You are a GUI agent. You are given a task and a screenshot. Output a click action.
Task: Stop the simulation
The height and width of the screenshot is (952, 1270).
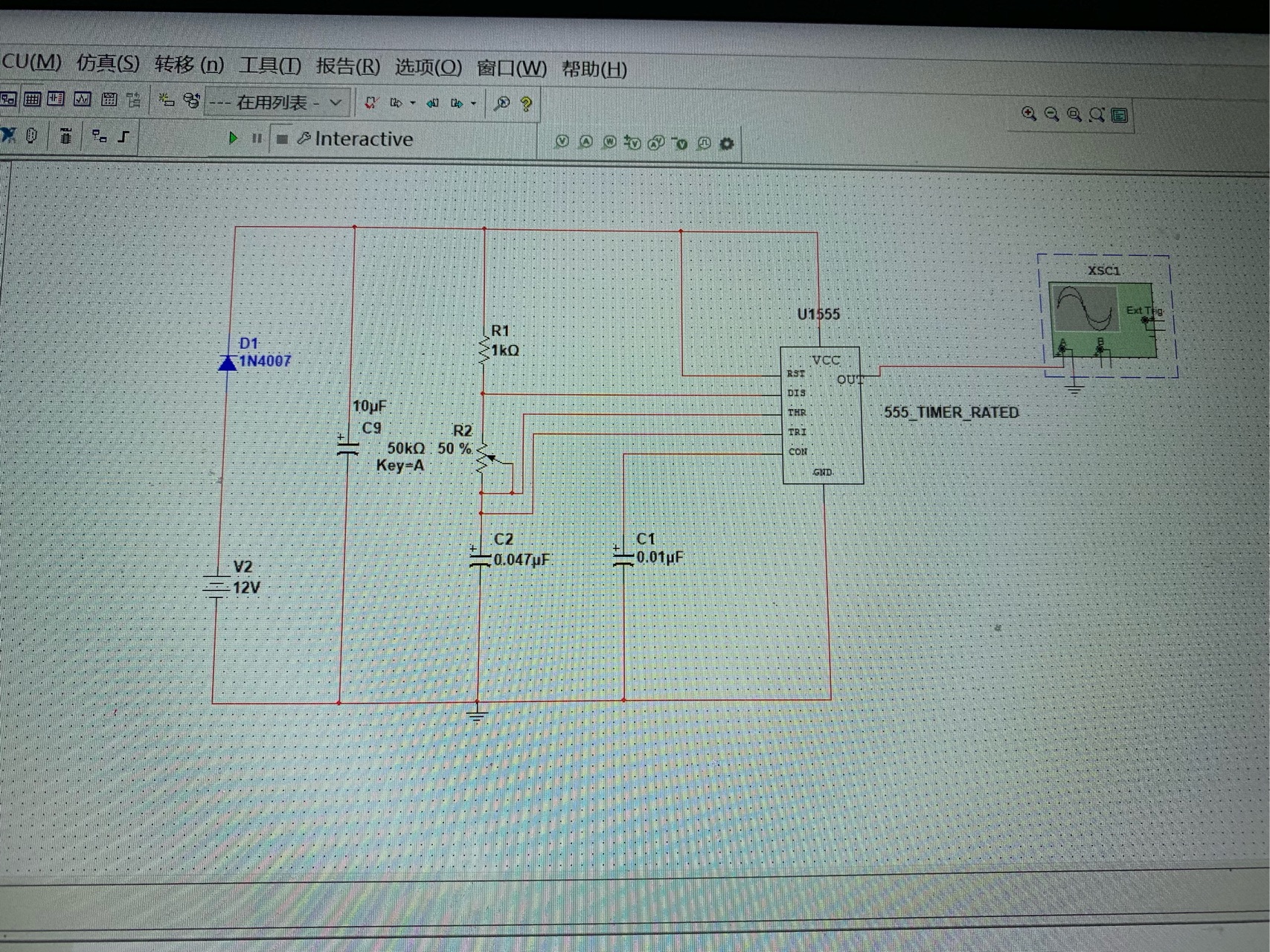[x=282, y=139]
